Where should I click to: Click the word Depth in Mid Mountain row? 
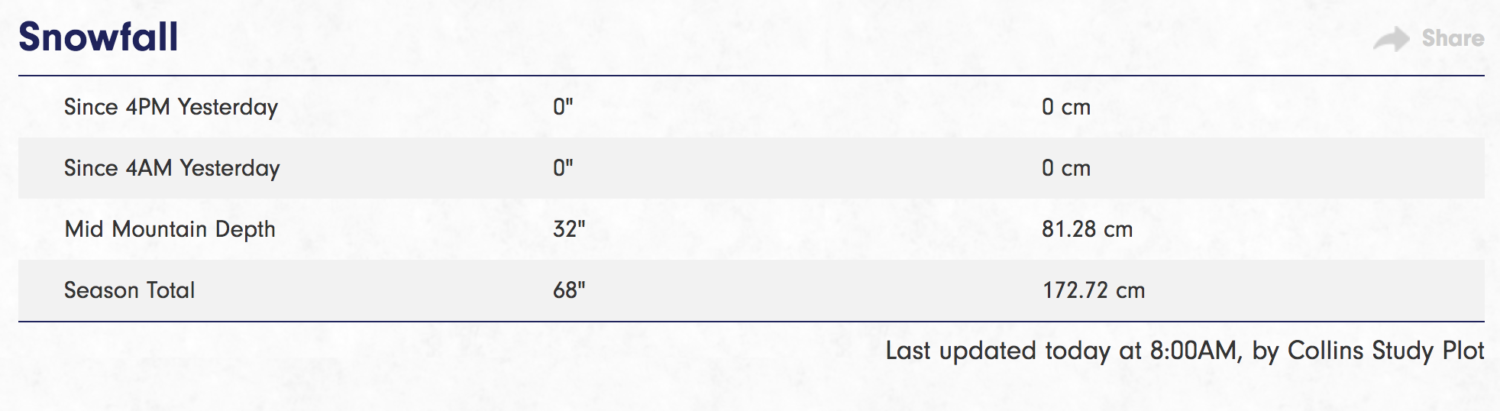245,229
